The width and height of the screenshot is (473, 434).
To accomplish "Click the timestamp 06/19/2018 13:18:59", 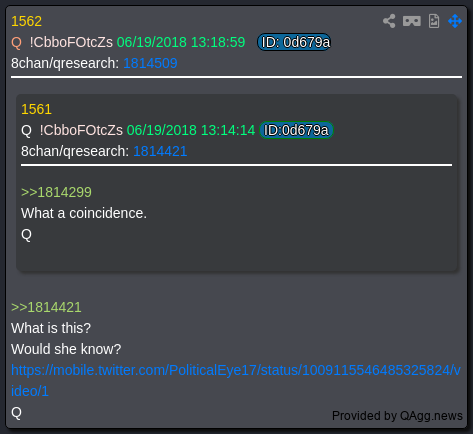I will (x=181, y=42).
